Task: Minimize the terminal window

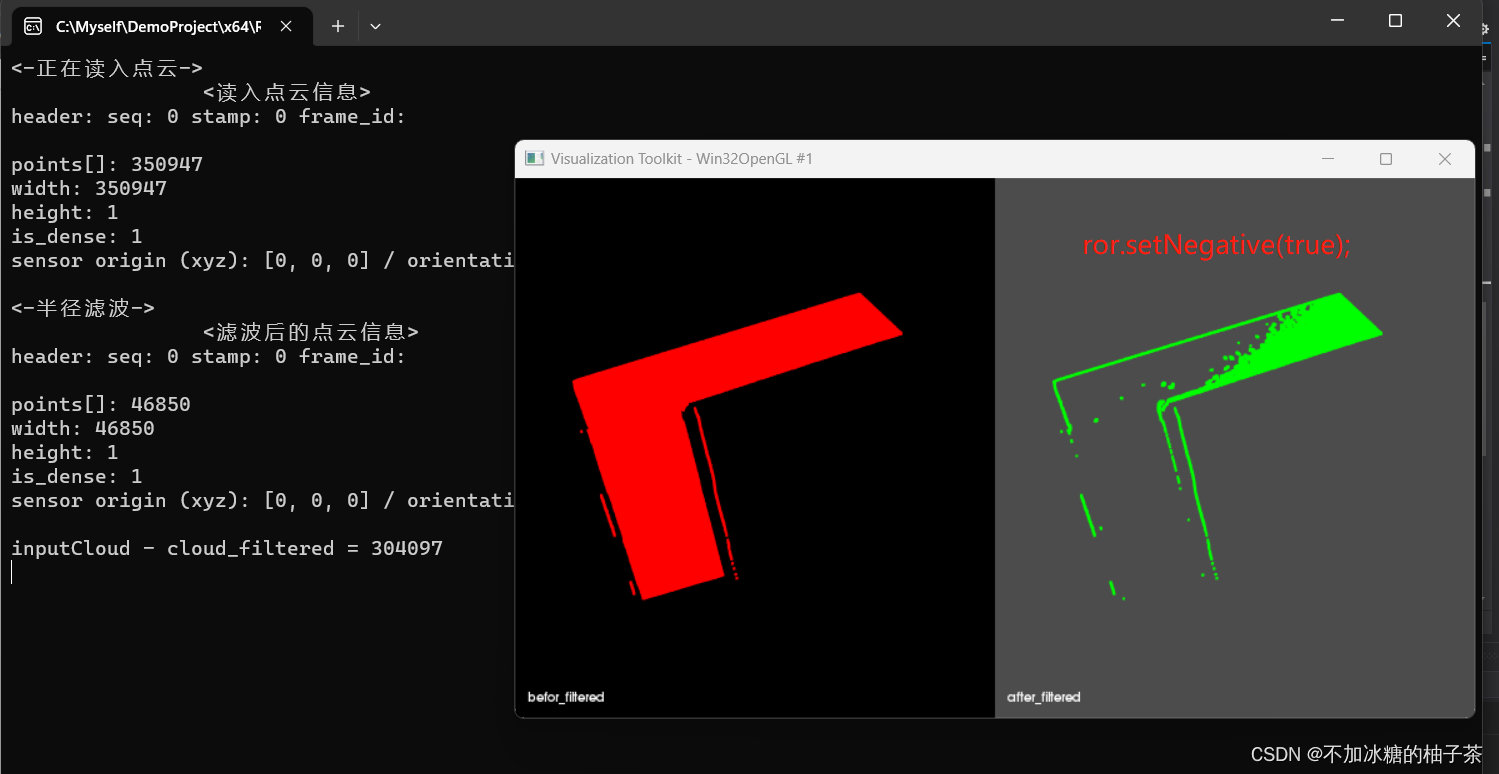Action: click(1338, 20)
